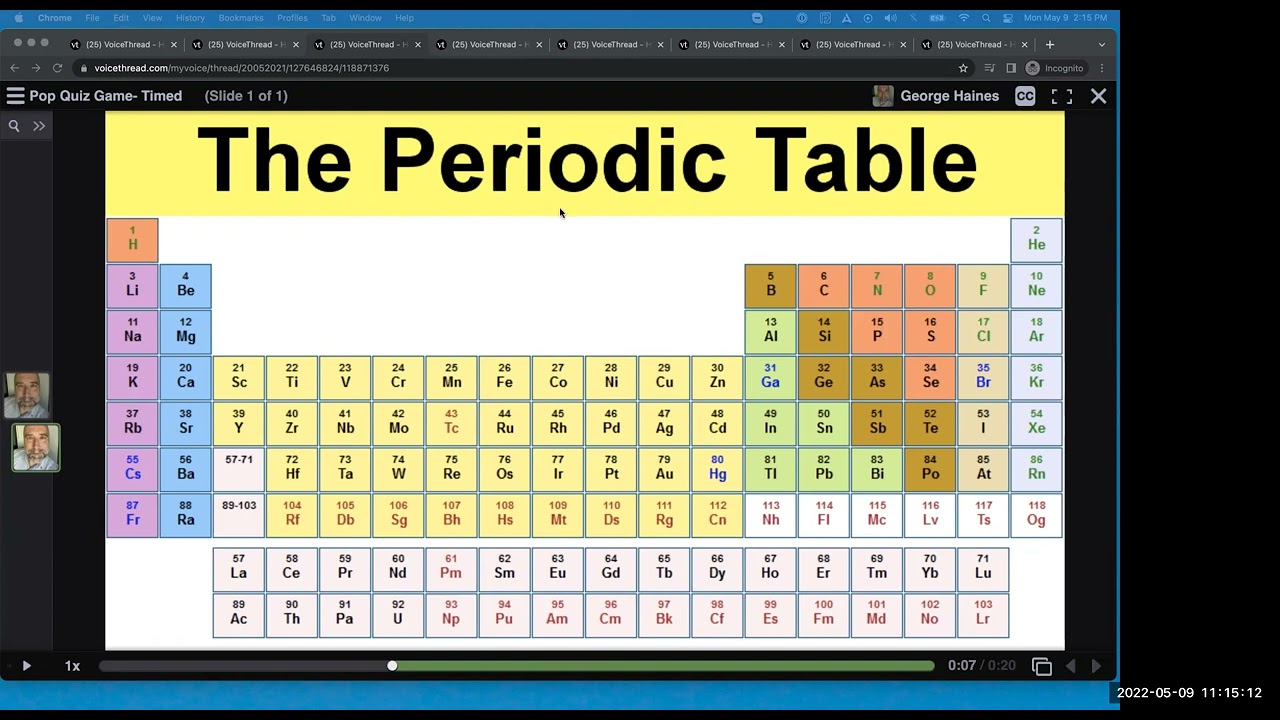
Task: Open the File menu
Action: (92, 18)
